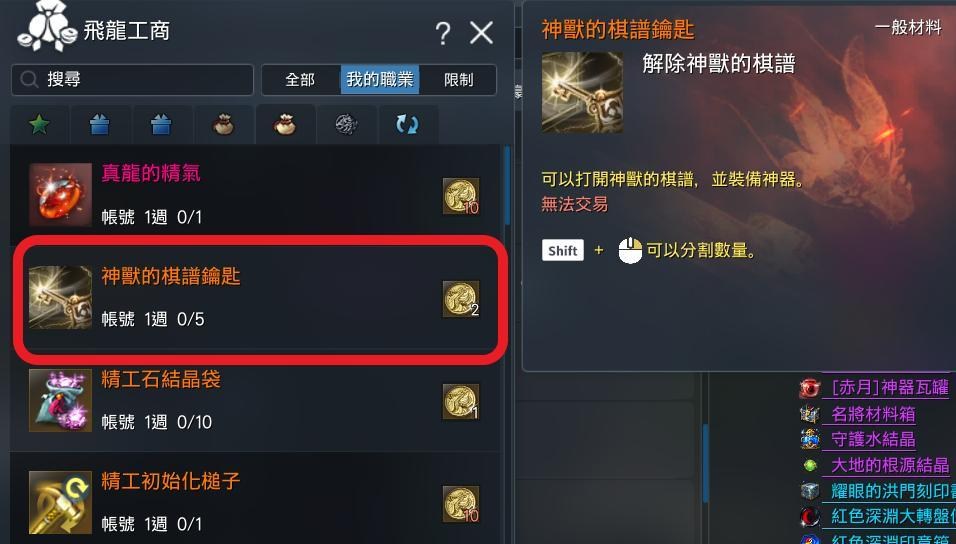This screenshot has height=544, width=956.
Task: Open the [赤月]神器瓦罐 link
Action: [x=890, y=387]
